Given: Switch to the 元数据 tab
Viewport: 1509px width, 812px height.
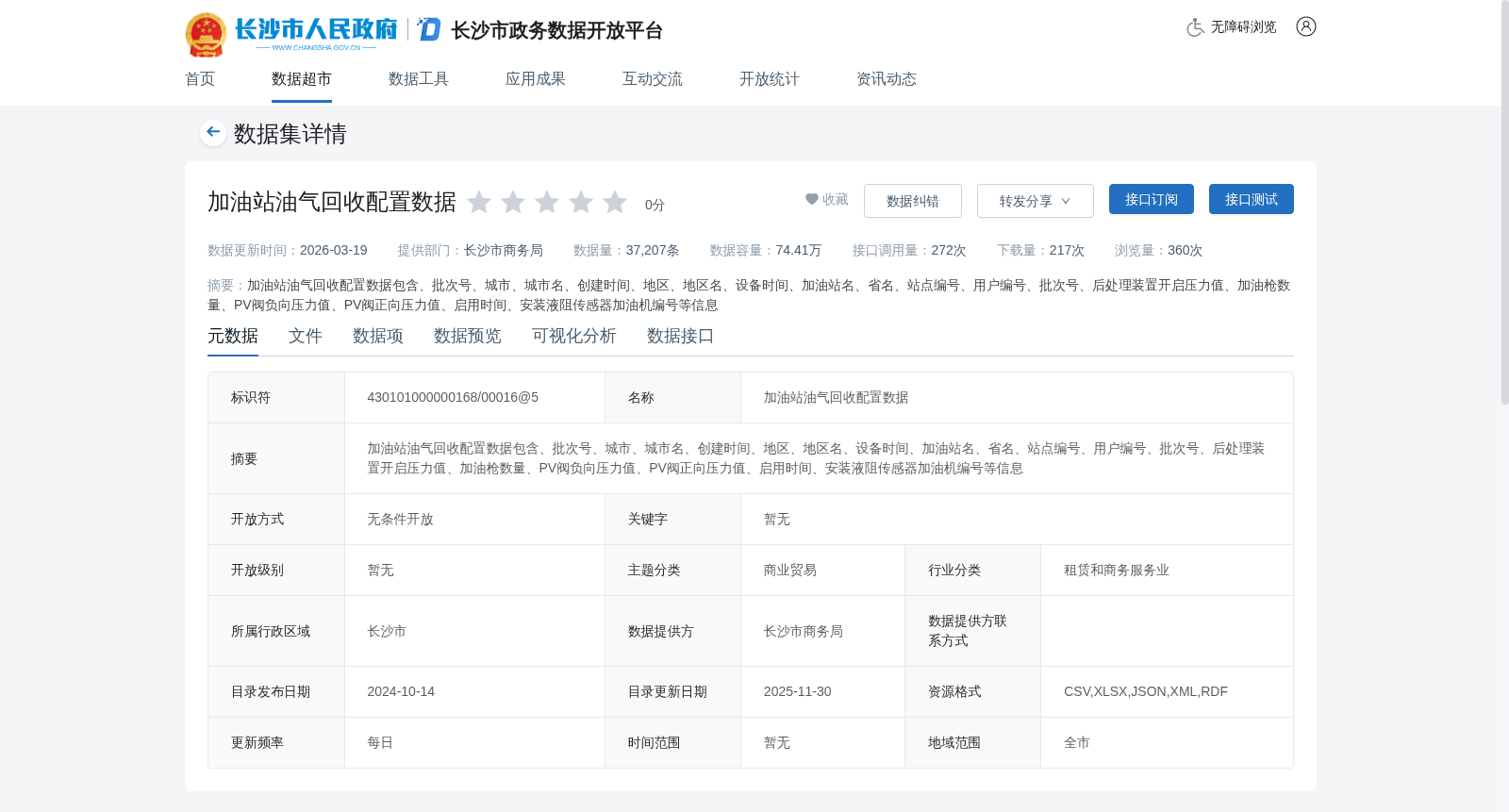Looking at the screenshot, I should coord(233,336).
